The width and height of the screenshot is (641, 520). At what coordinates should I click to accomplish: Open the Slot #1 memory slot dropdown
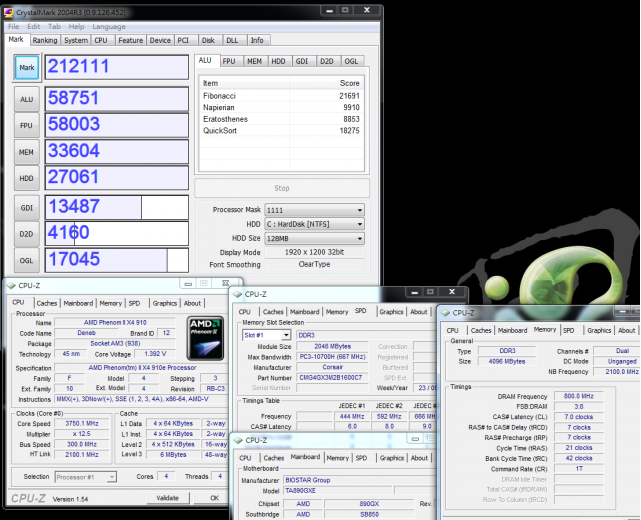pos(267,335)
